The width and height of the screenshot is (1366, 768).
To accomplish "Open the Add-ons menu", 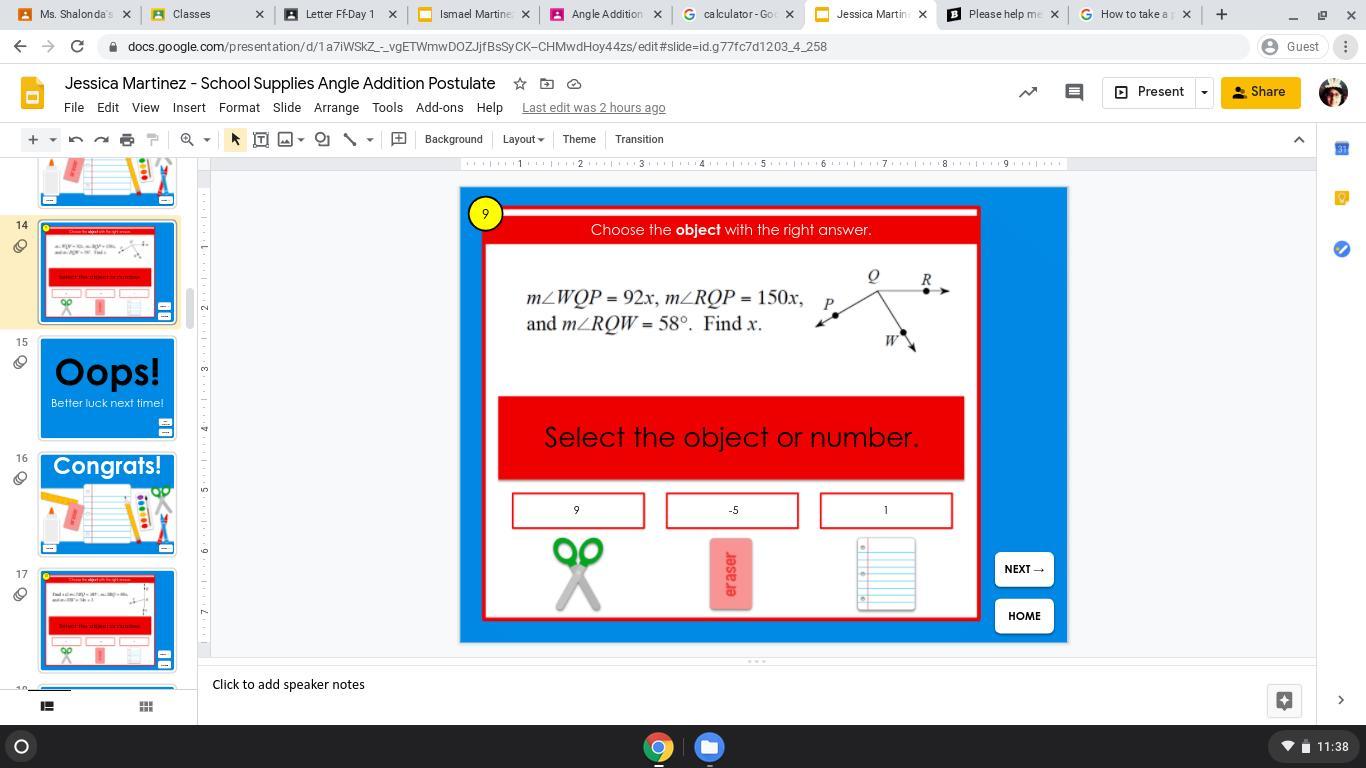I will point(439,108).
